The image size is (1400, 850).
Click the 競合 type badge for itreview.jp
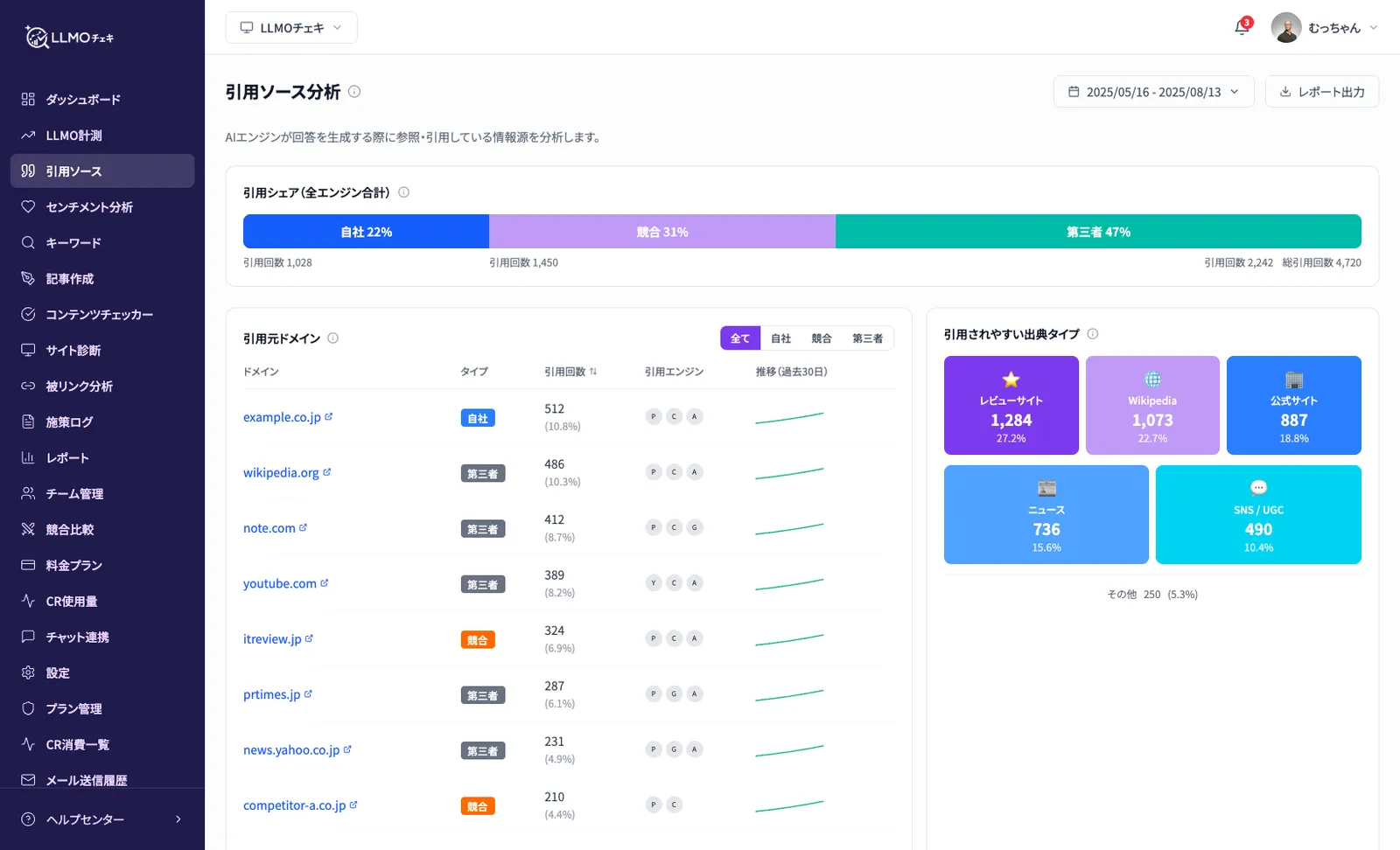[x=478, y=640]
